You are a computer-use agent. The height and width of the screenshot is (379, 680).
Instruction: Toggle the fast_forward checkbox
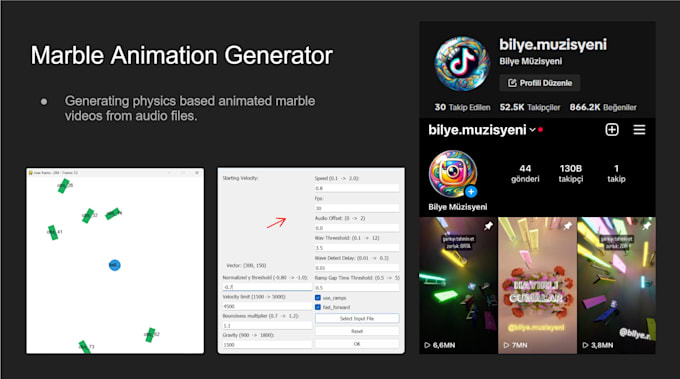318,307
